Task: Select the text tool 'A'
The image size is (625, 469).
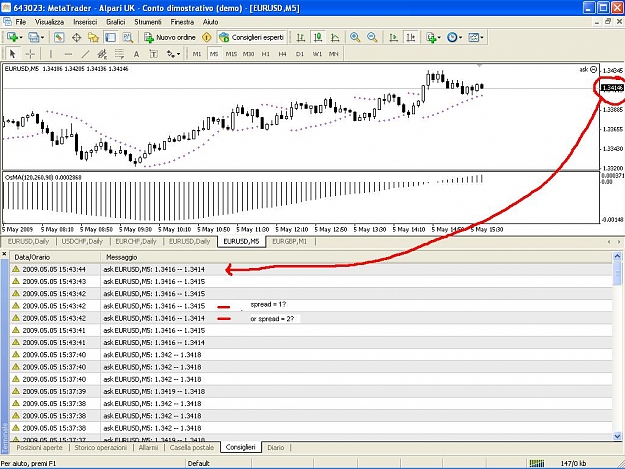Action: [136, 54]
